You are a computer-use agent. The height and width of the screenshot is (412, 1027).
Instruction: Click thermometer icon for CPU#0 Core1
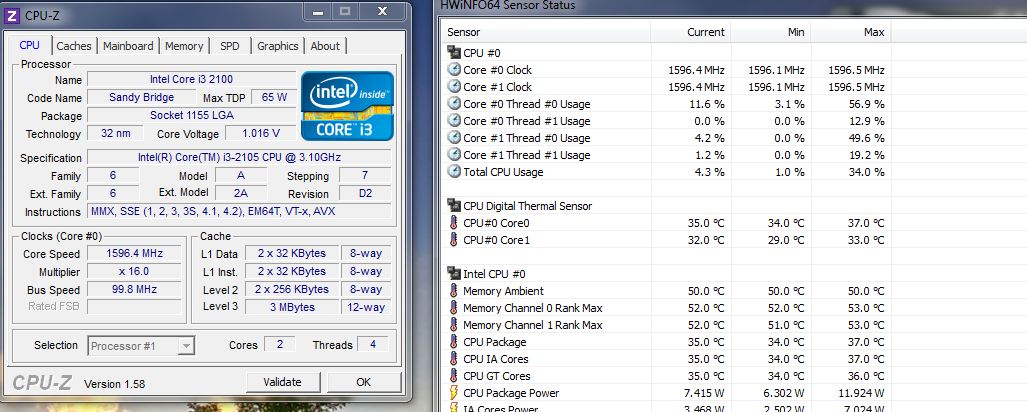click(x=454, y=240)
